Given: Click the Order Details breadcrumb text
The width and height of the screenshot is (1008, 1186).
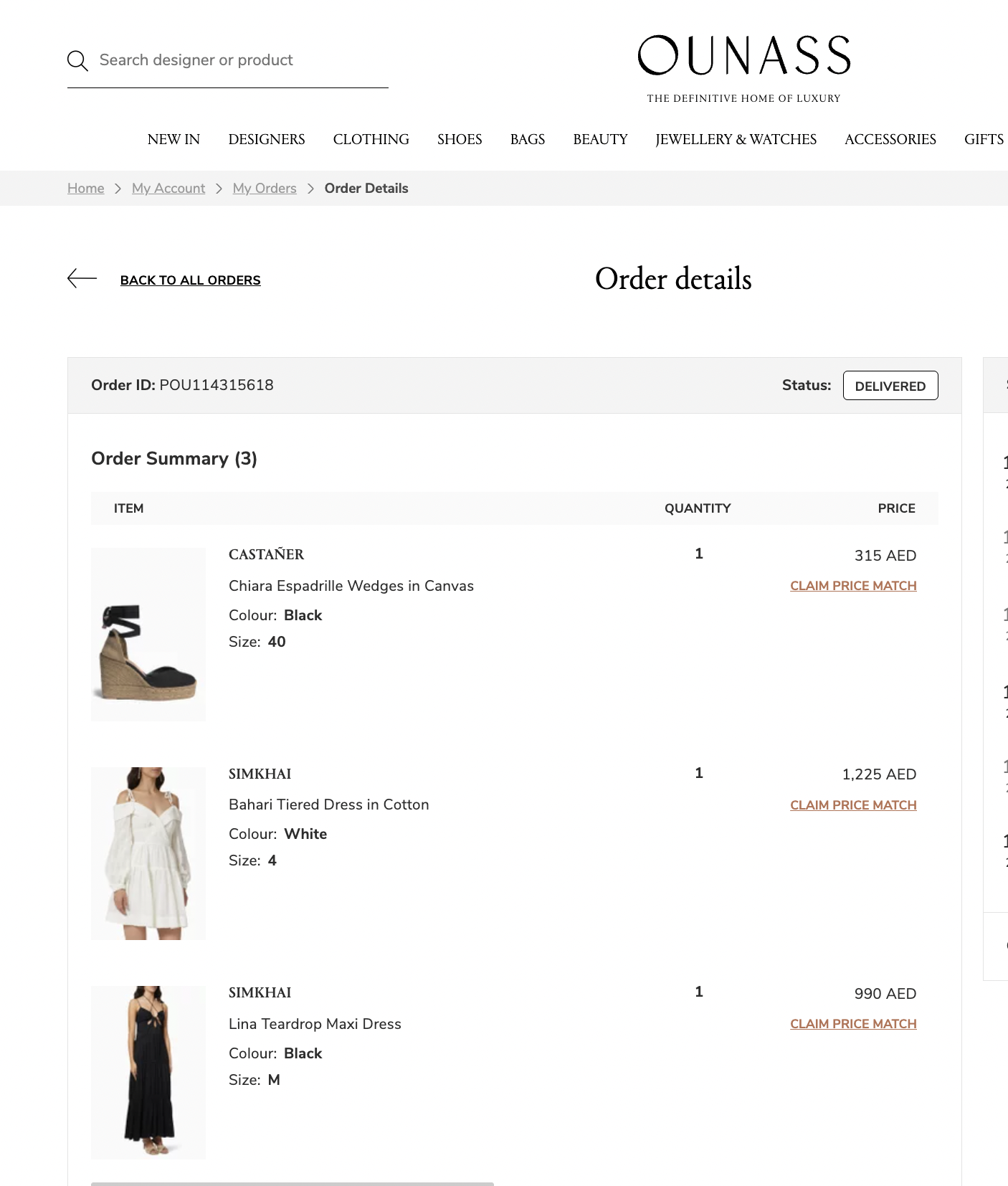Looking at the screenshot, I should click(x=366, y=189).
